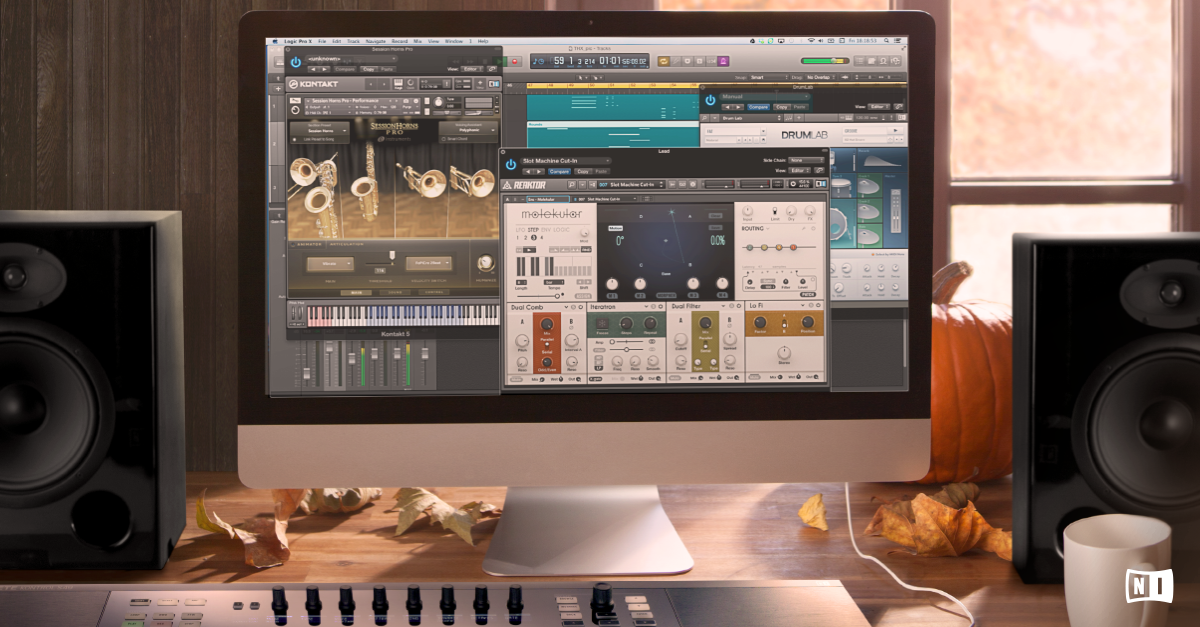
Task: Toggle Link Preset to Song option
Action: (x=294, y=139)
